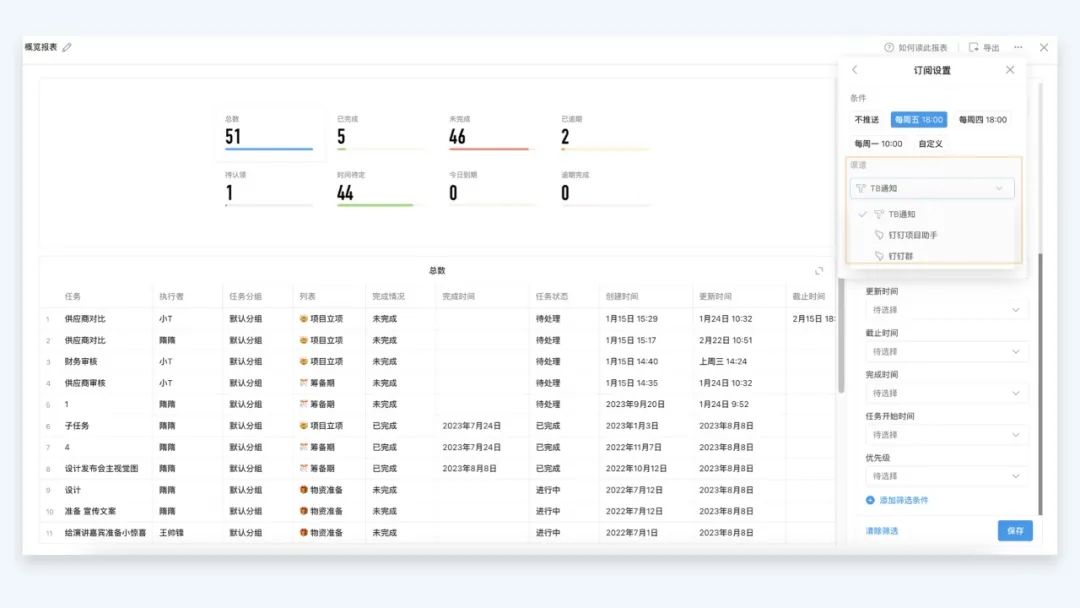Click the 更新时间 column header in table
This screenshot has width=1080, height=608.
click(x=716, y=297)
